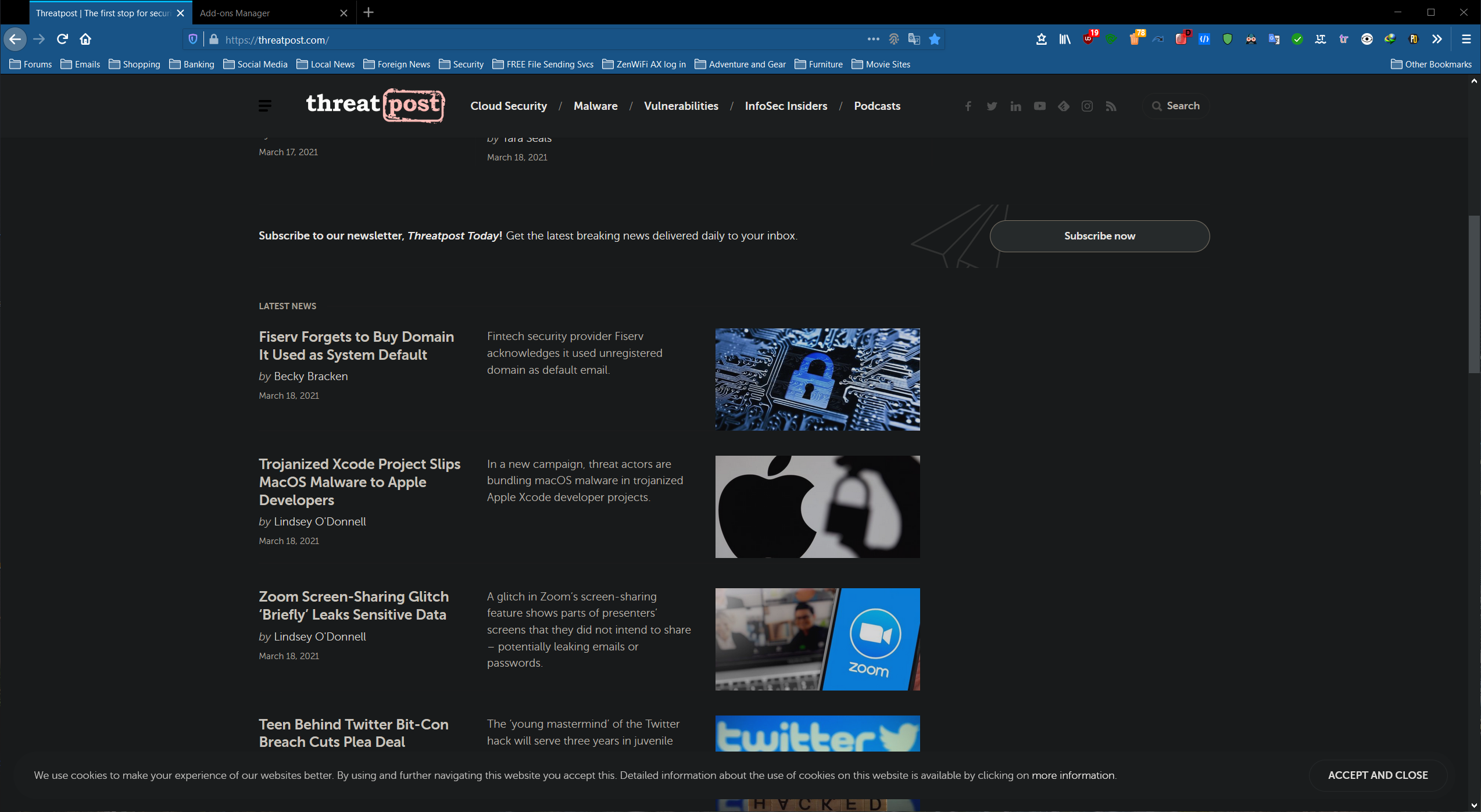Open the site hamburger menu
Viewport: 1481px width, 812px height.
click(x=264, y=106)
